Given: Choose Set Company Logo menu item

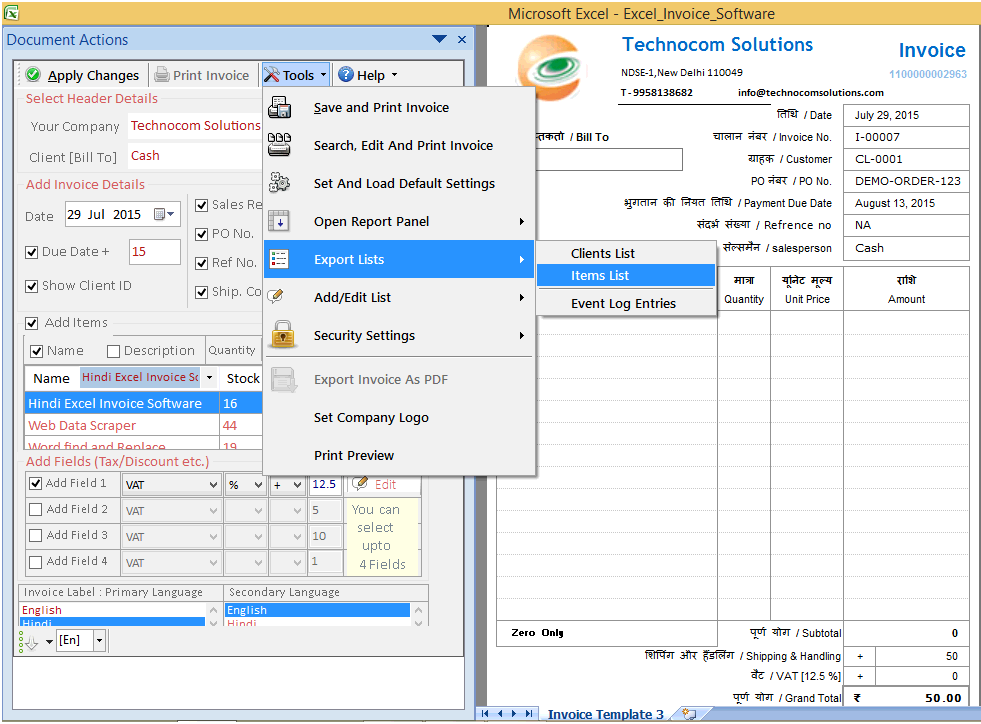Looking at the screenshot, I should click(x=399, y=417).
